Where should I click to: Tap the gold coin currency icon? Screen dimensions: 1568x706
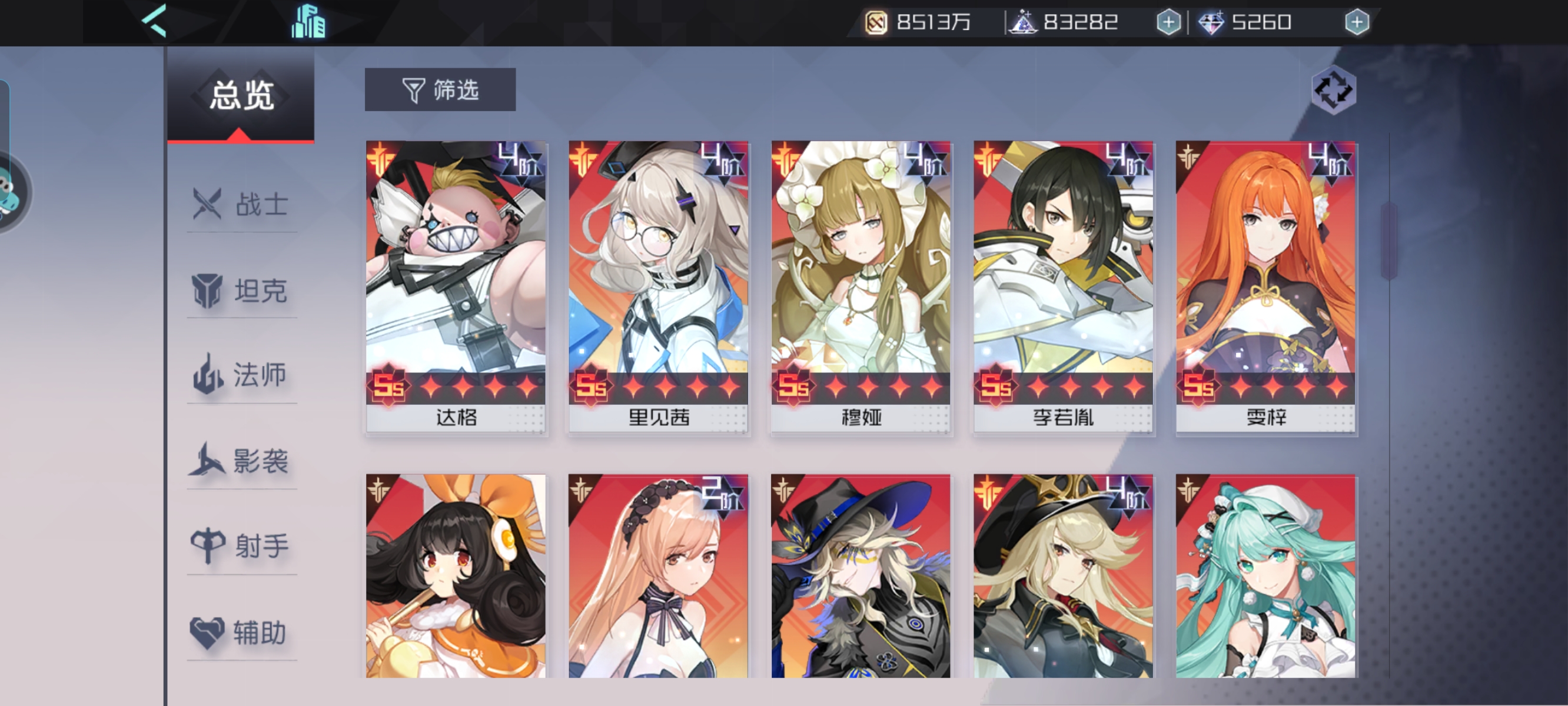tap(876, 22)
